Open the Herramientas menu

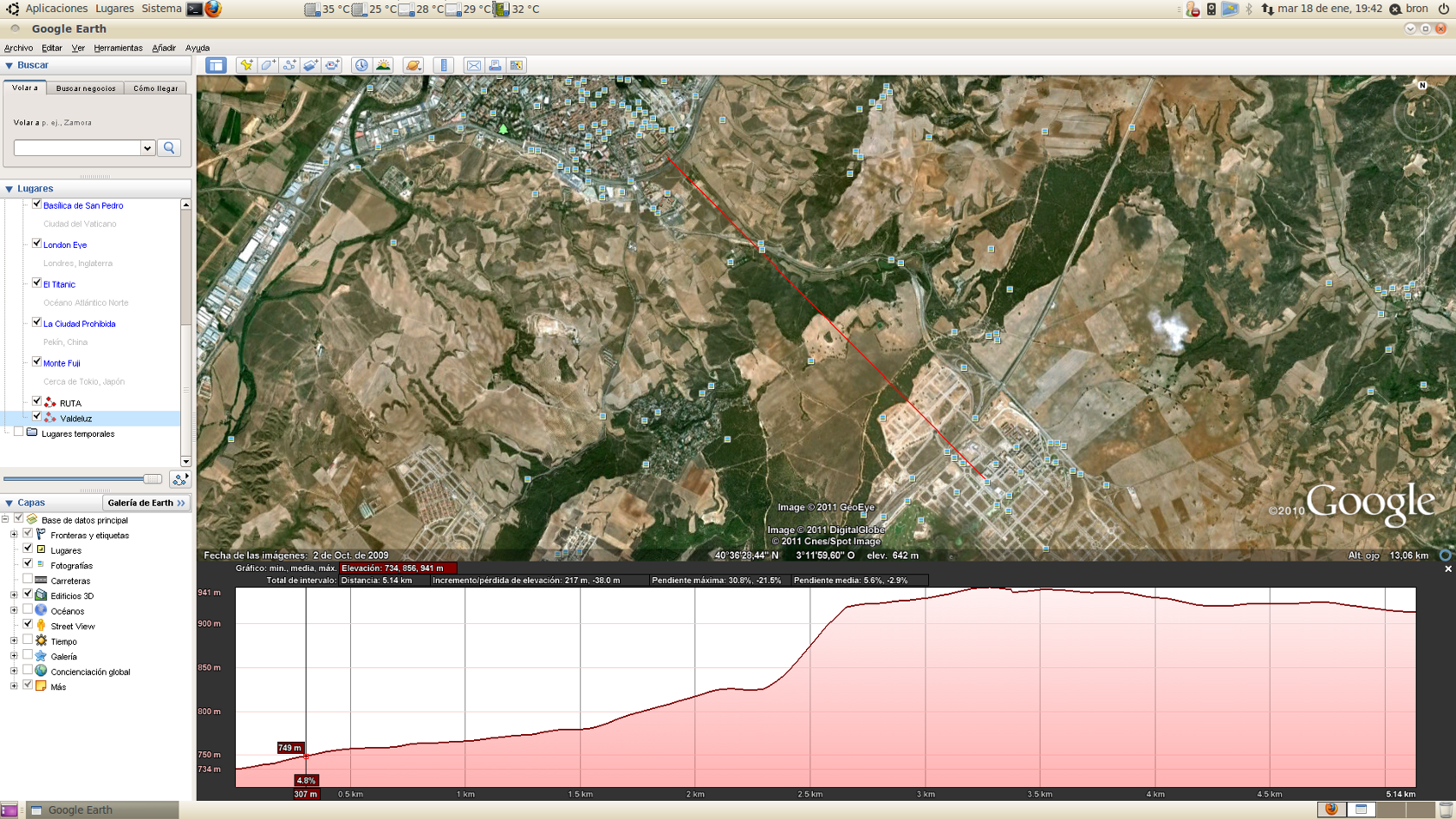[x=118, y=49]
